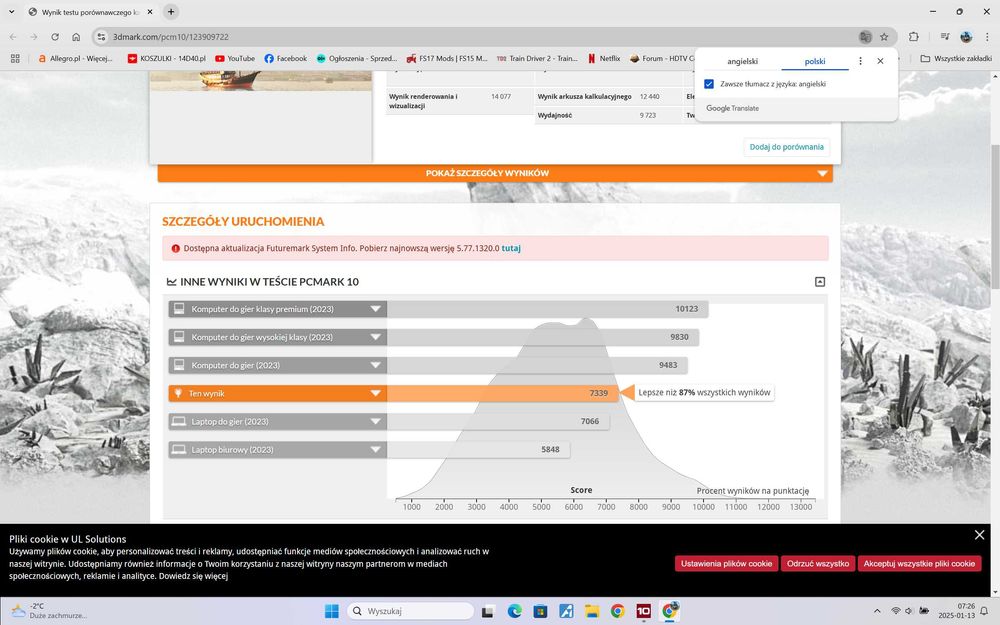The height and width of the screenshot is (625, 1000).
Task: Go to the browser home page icon
Action: (76, 37)
